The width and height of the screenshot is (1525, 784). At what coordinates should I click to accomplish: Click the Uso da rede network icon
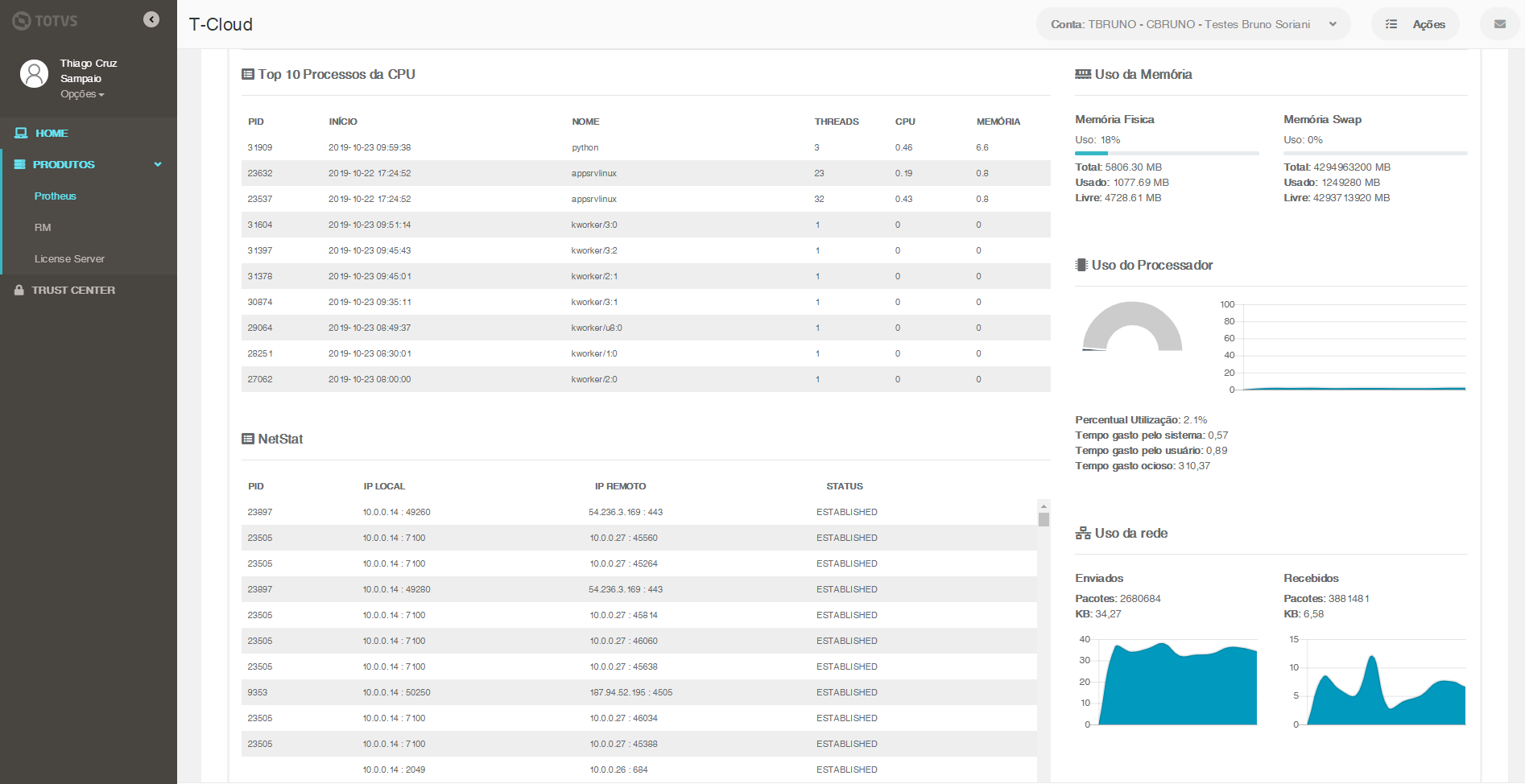1083,533
